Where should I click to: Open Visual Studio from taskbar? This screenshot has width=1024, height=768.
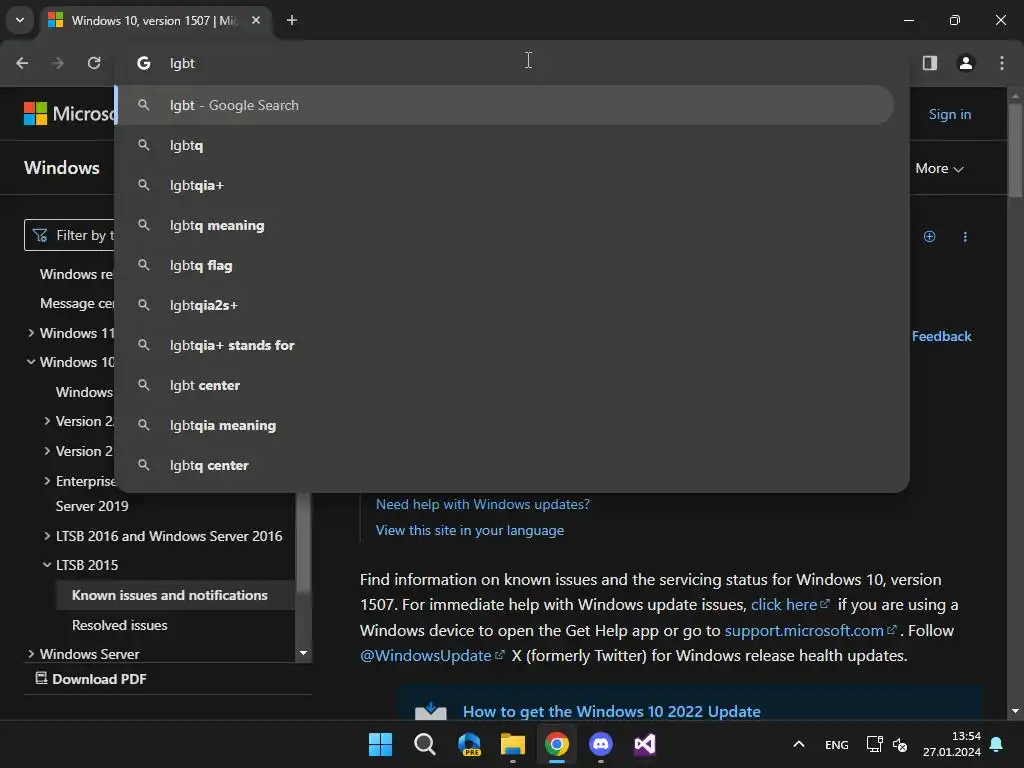[645, 744]
